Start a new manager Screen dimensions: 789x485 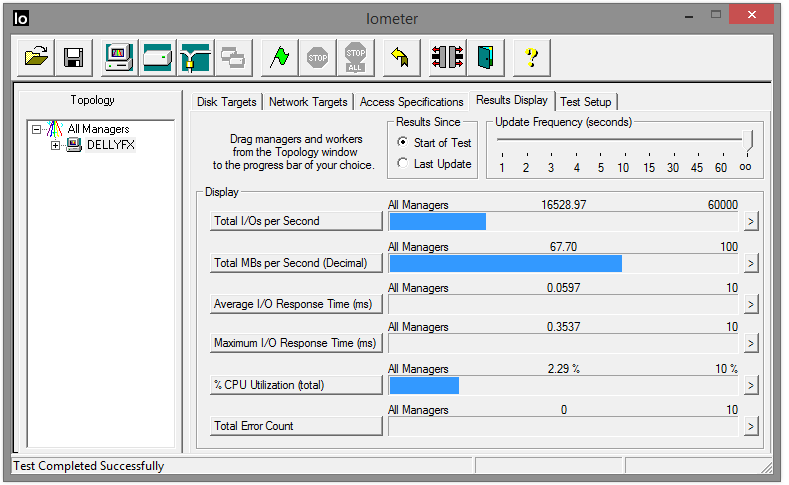(x=119, y=57)
